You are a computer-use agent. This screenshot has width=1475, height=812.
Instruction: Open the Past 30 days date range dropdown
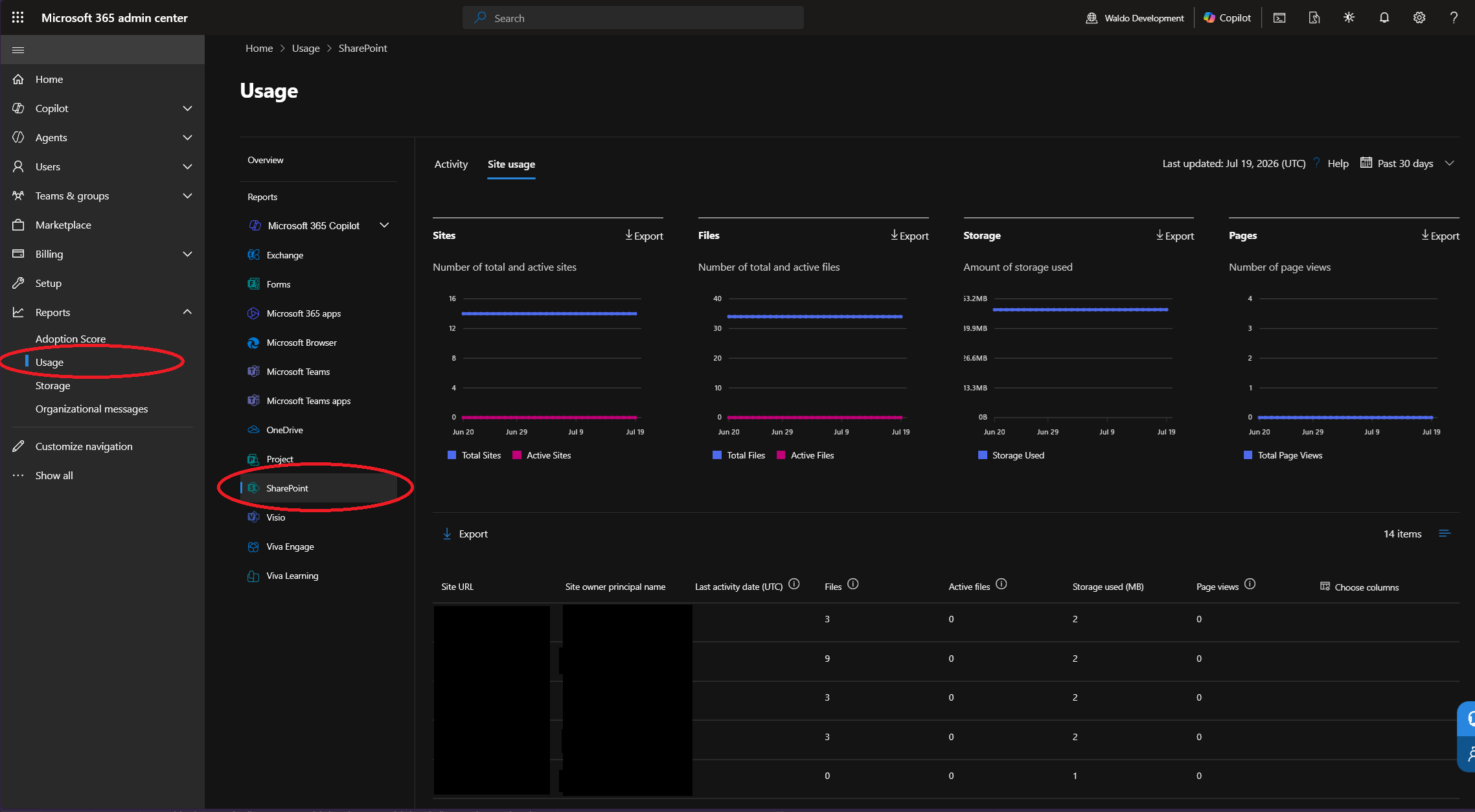(x=1407, y=163)
